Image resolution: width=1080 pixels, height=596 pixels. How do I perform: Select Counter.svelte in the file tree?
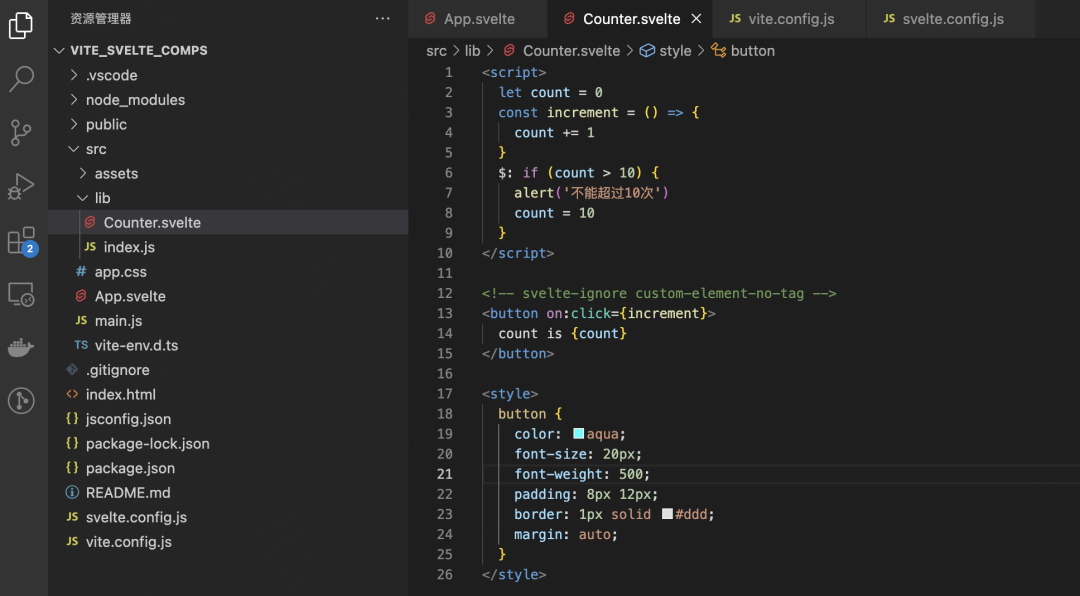[x=228, y=223]
